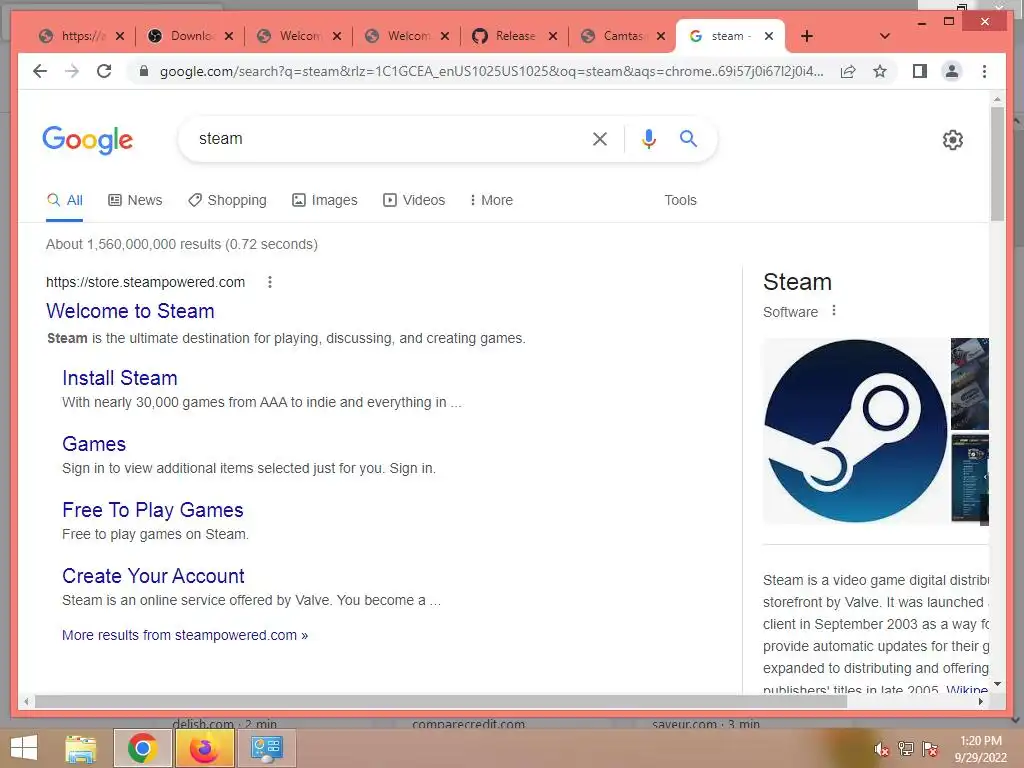Open the Action Center flag icon
Screen dimensions: 1024x768
(x=929, y=749)
